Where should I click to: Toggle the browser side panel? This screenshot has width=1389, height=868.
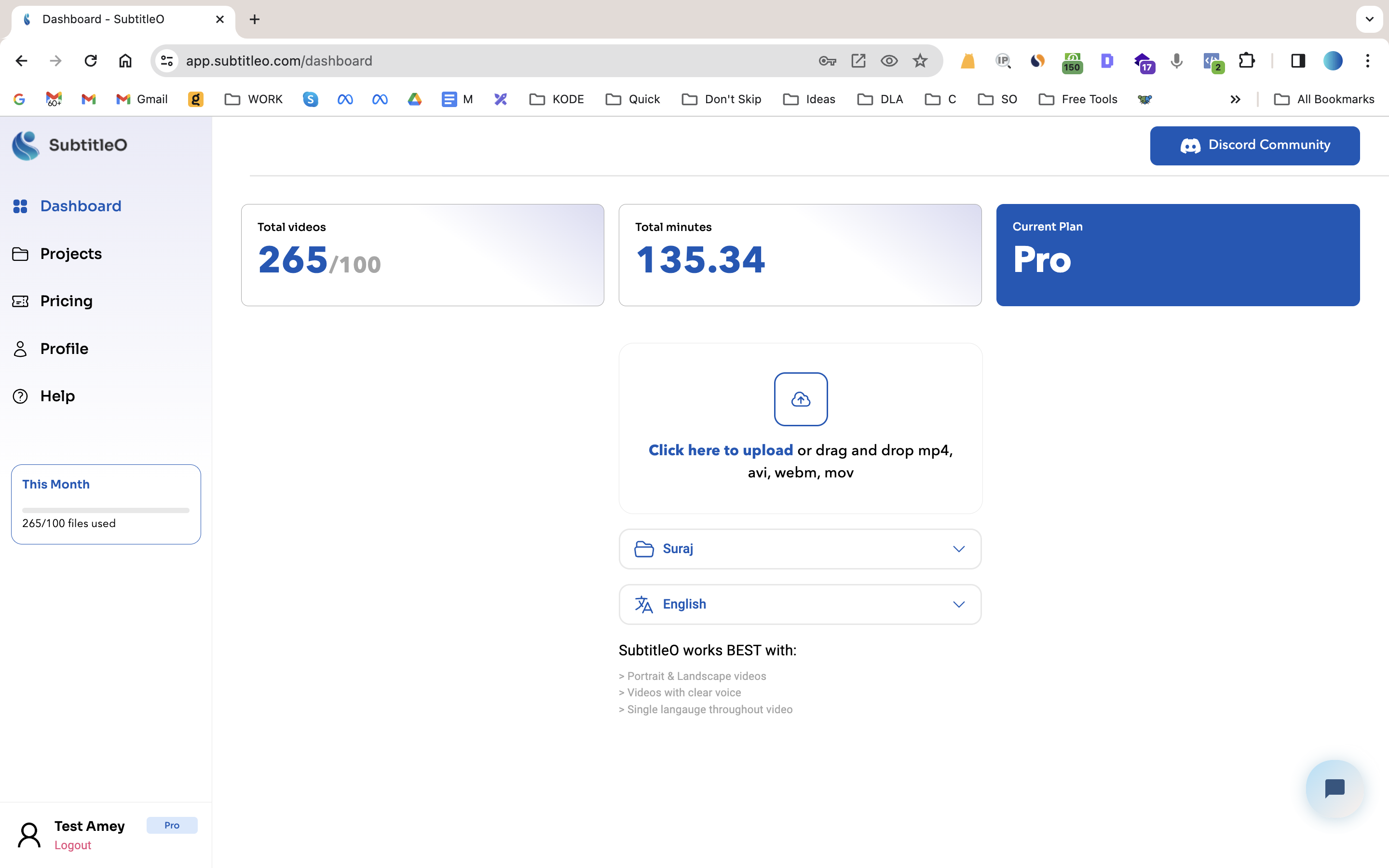(x=1298, y=61)
